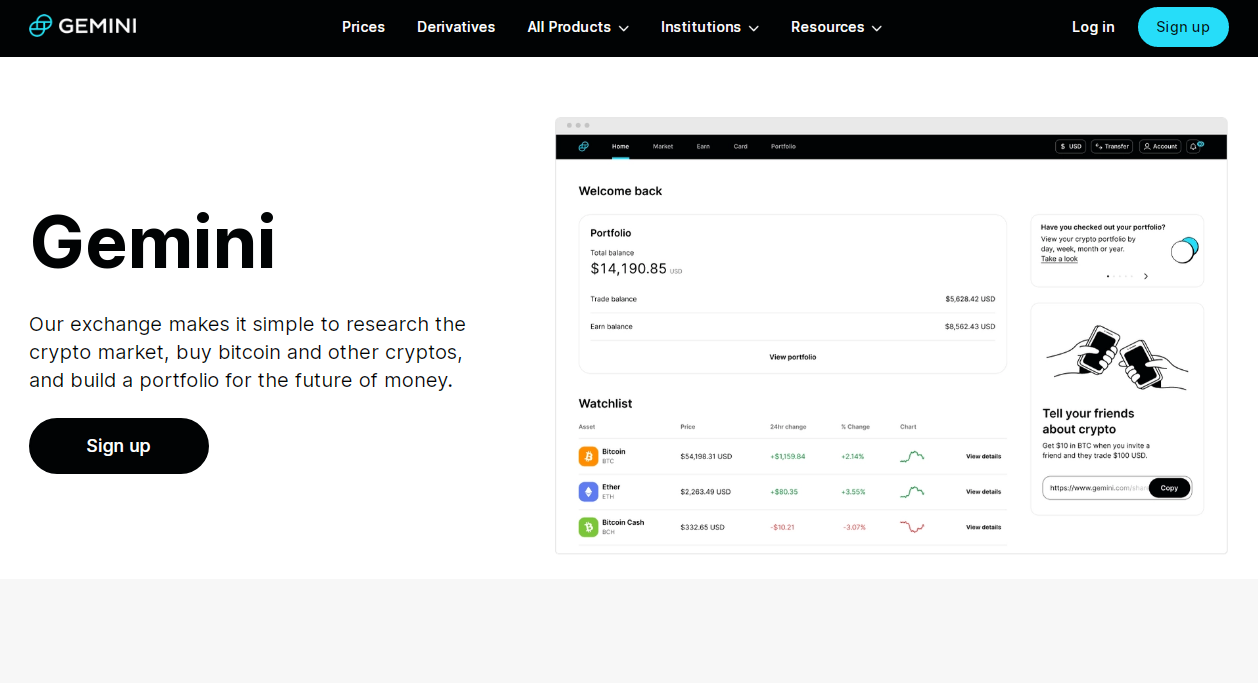
Task: Open the Prices page
Action: coord(363,27)
